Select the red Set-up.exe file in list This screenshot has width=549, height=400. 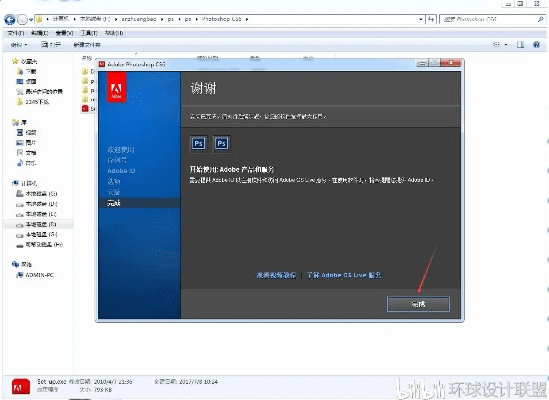coord(88,109)
